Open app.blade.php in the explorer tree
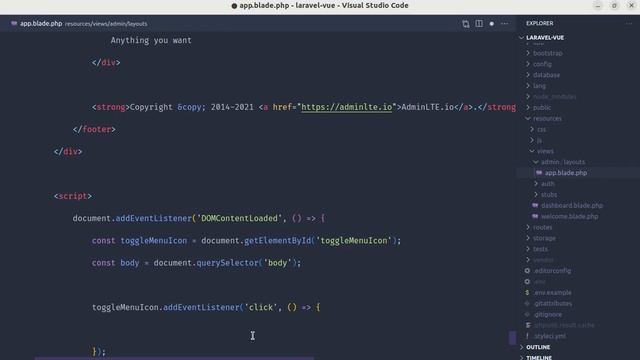Screen dimensions: 640x360 point(566,173)
